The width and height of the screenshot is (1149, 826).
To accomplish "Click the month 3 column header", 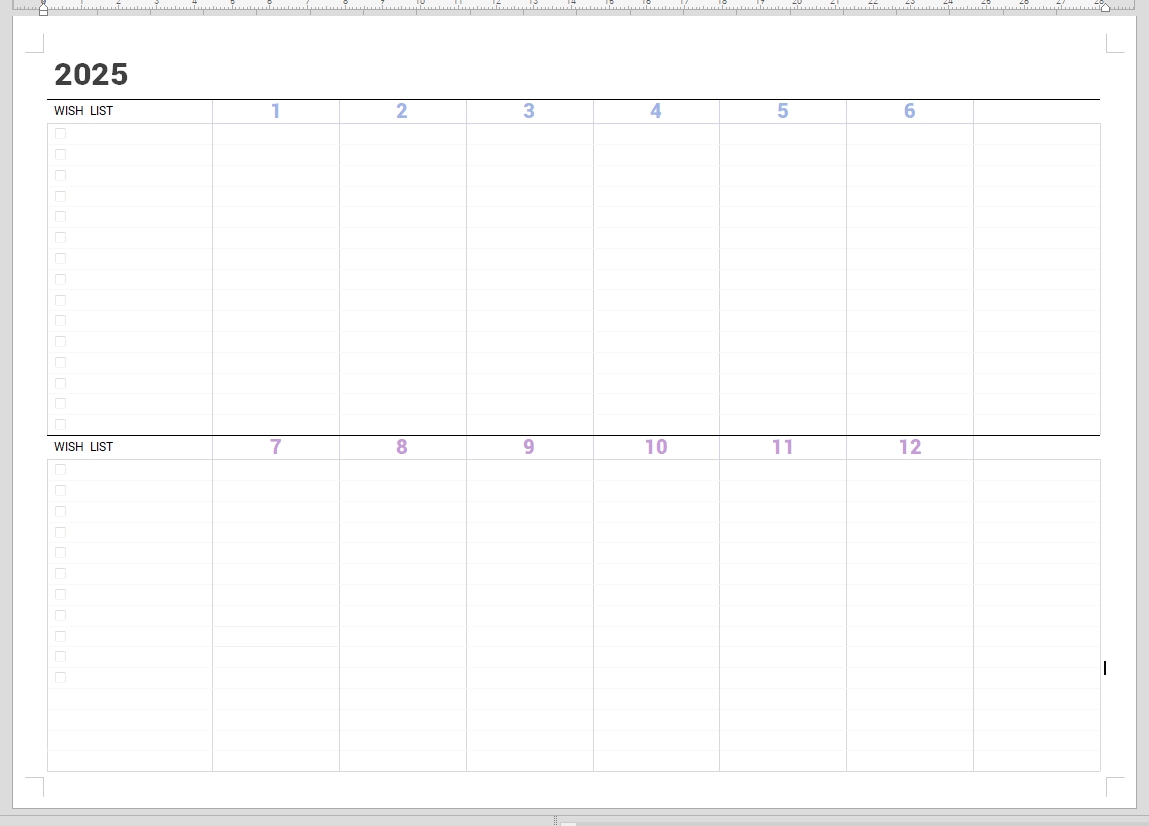I will pyautogui.click(x=529, y=111).
